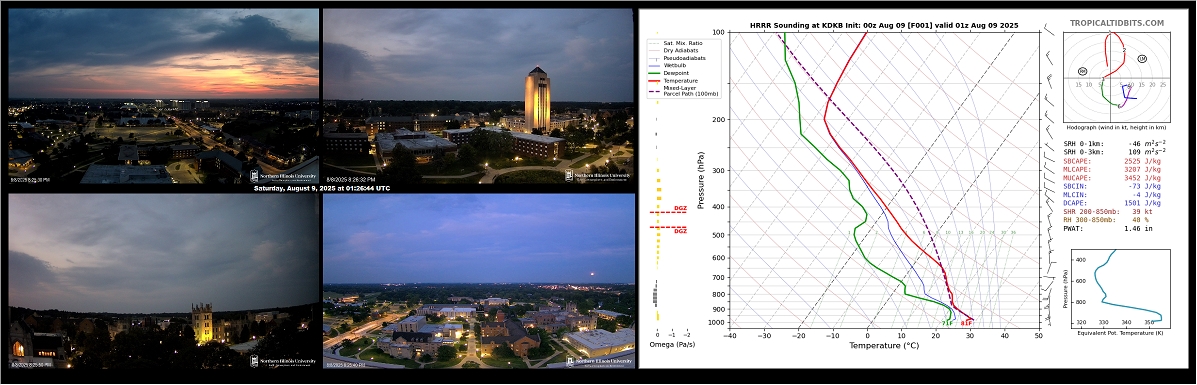Viewport: 1197px width, 385px height.
Task: Click the NIU logo on the campus quad webcam
Action: click(599, 361)
